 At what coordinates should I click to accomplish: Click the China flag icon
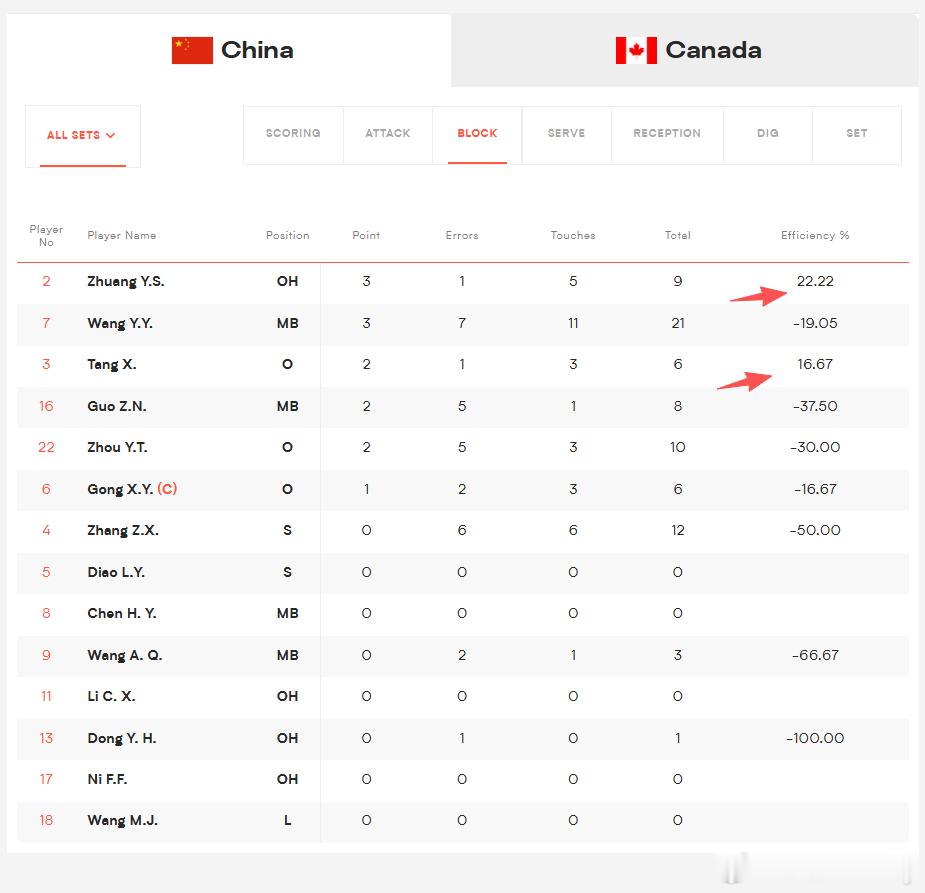(192, 50)
